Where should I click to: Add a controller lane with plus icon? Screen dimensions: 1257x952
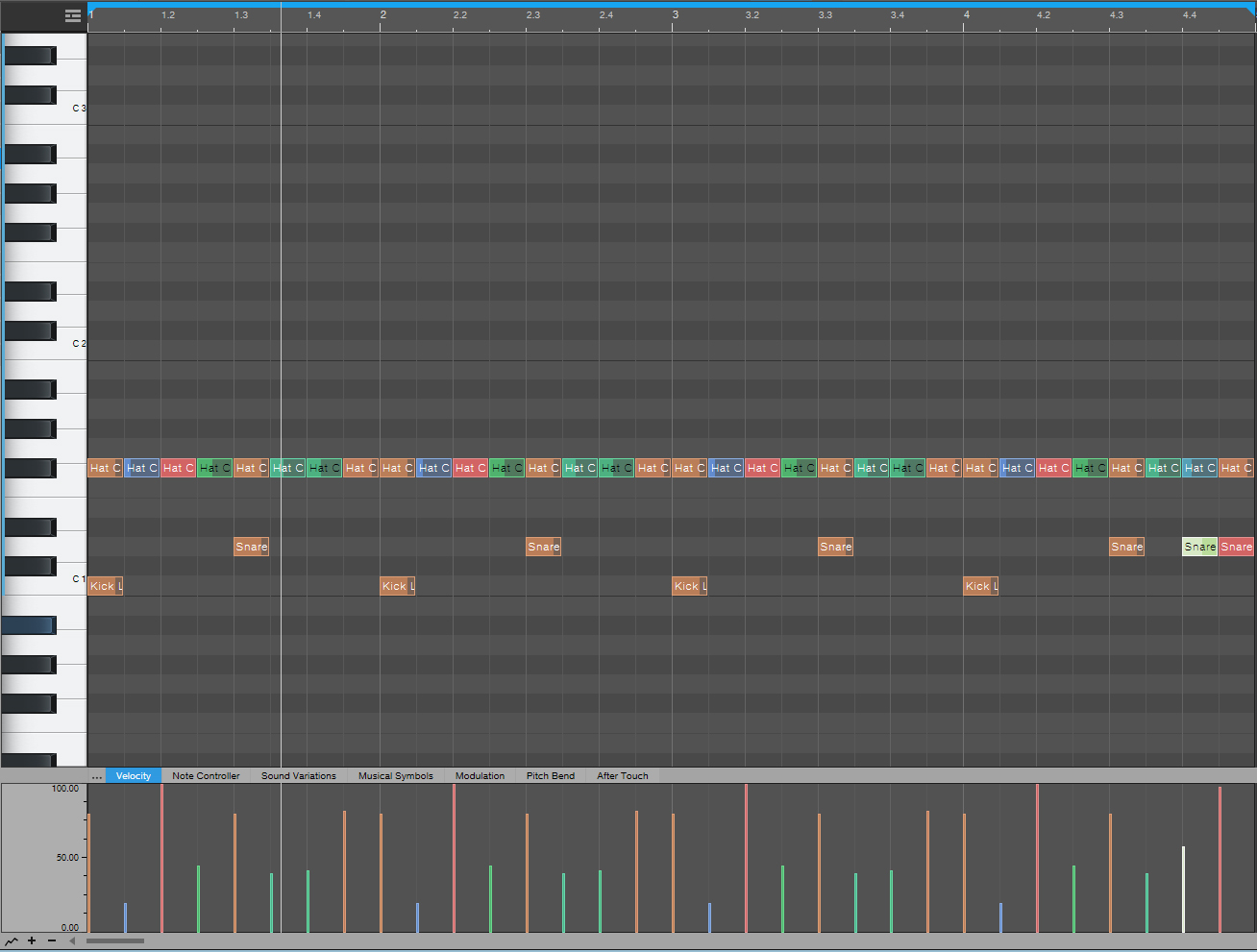point(32,941)
